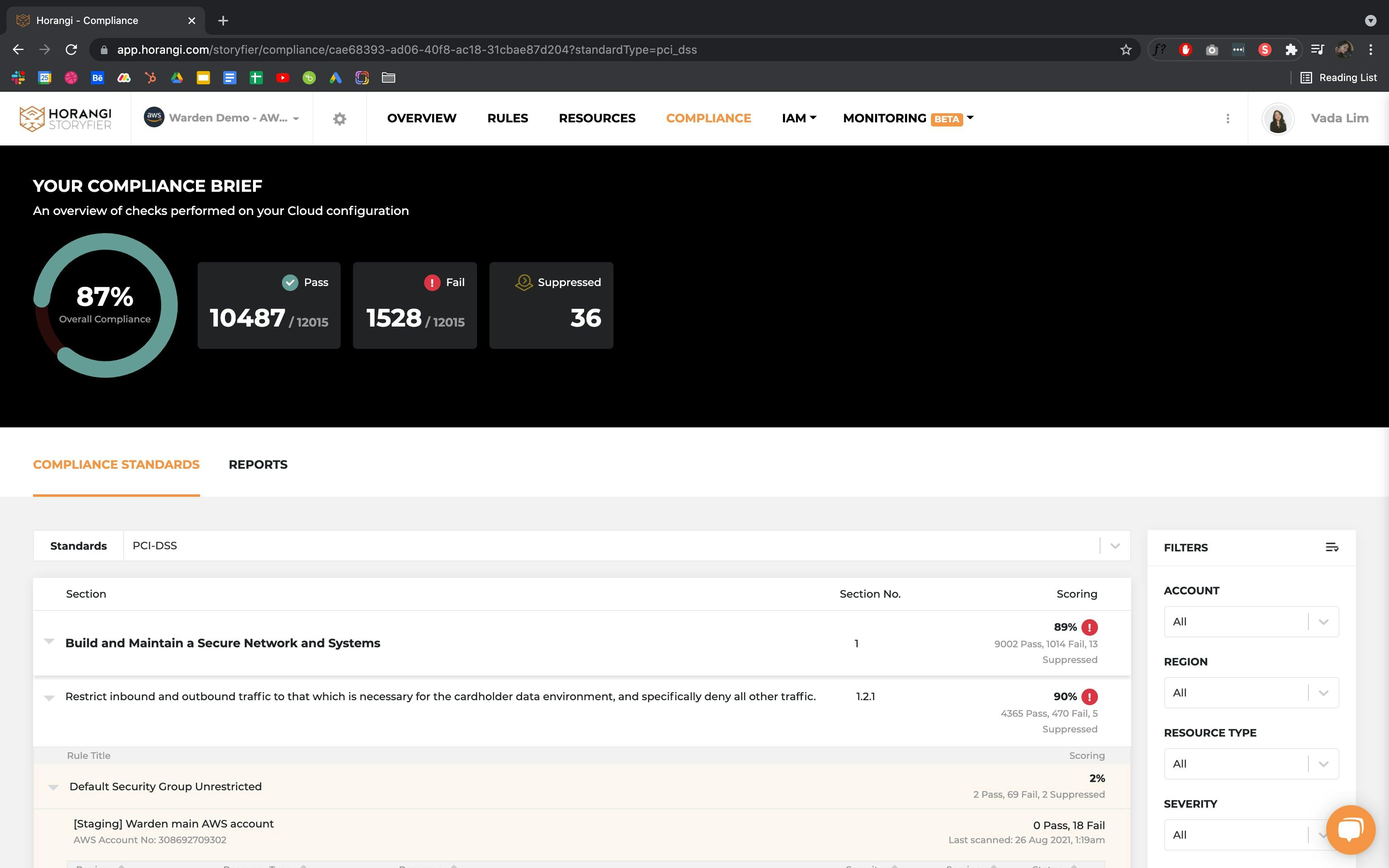1389x868 pixels.
Task: Open the Slack bookmark
Action: pos(18,78)
